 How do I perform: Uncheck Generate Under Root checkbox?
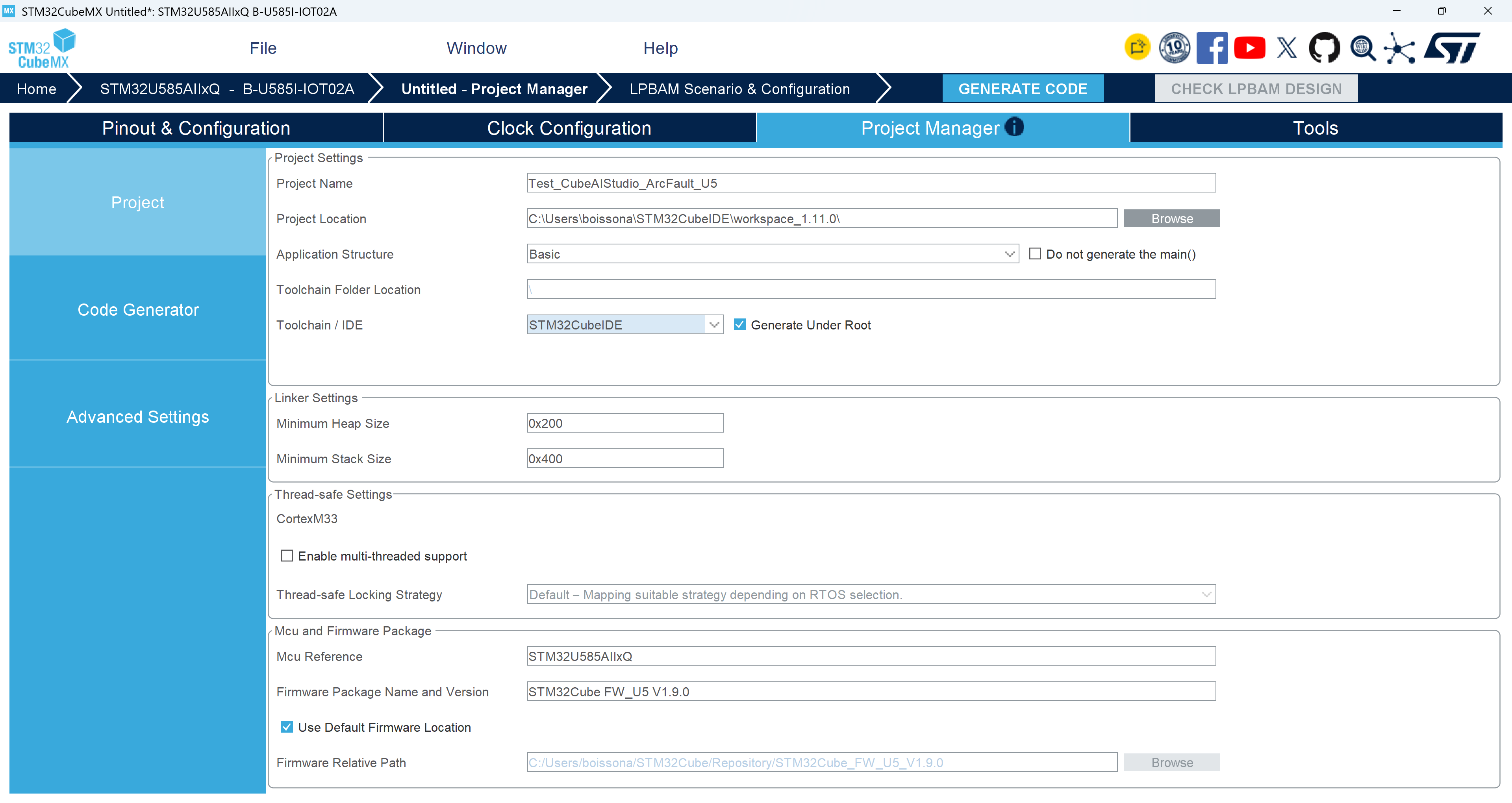pos(739,325)
